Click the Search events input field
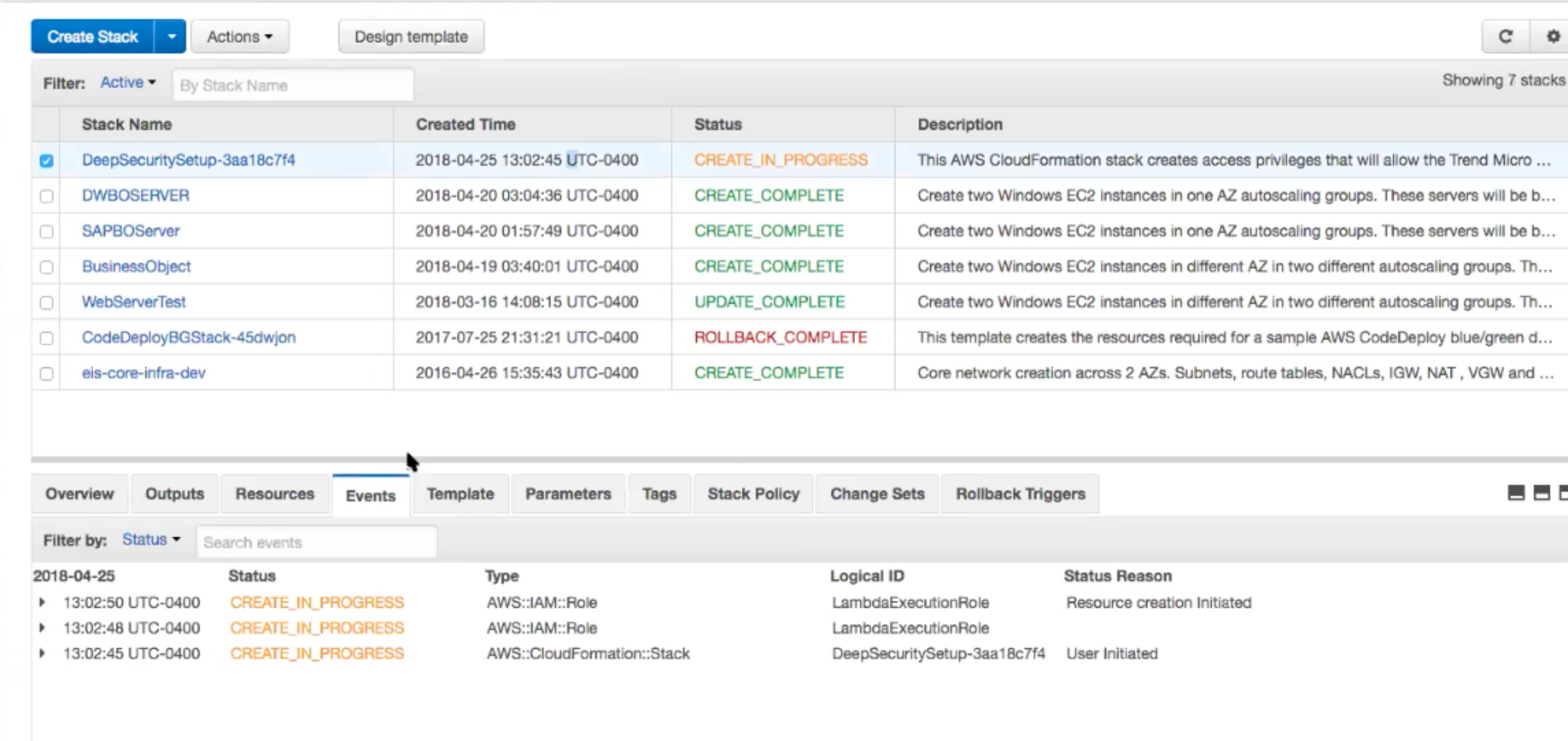This screenshot has height=741, width=1568. 316,542
